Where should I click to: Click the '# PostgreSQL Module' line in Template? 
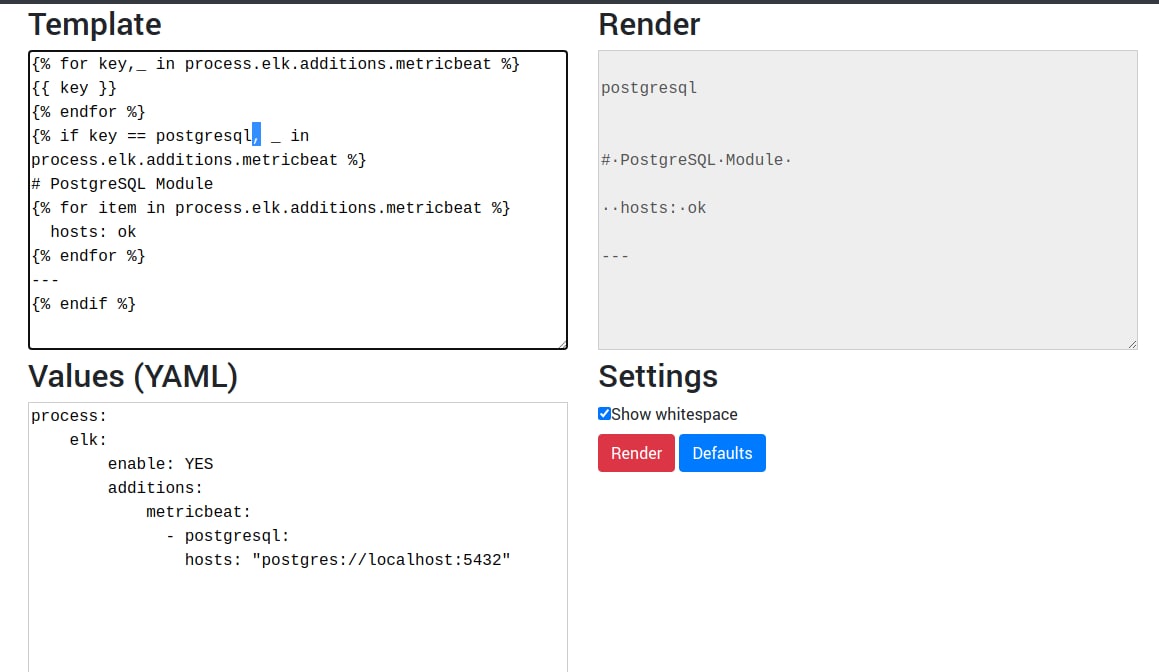(x=122, y=184)
